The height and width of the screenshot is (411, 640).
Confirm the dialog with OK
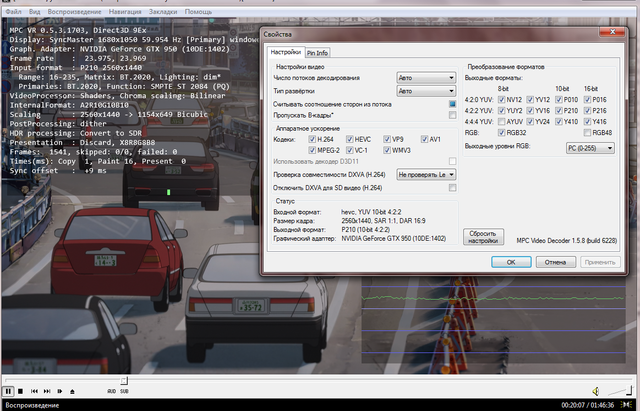[511, 262]
